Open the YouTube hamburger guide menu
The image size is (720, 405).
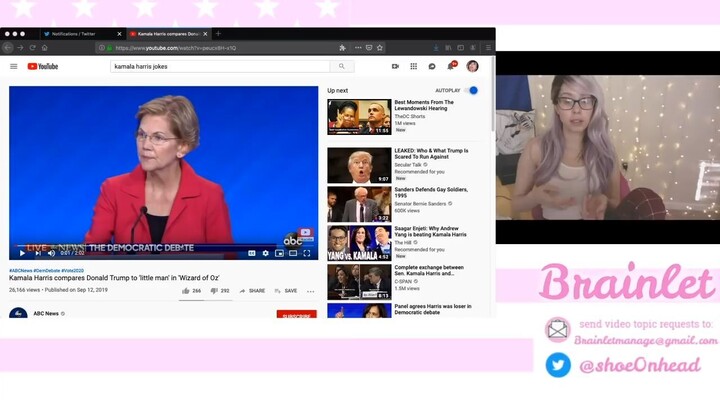pyautogui.click(x=14, y=67)
